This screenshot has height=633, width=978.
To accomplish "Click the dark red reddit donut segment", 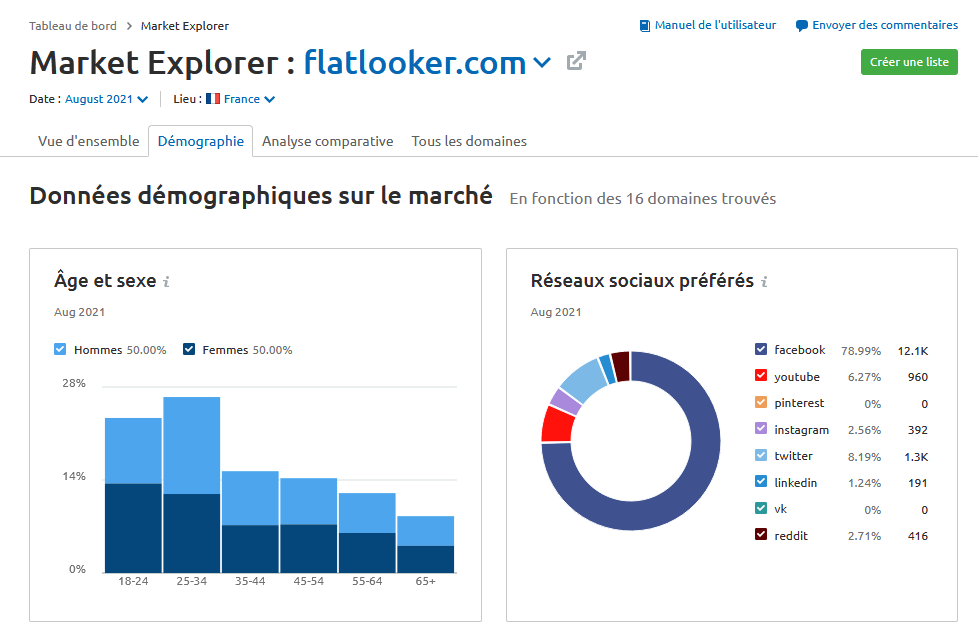I will [x=621, y=367].
